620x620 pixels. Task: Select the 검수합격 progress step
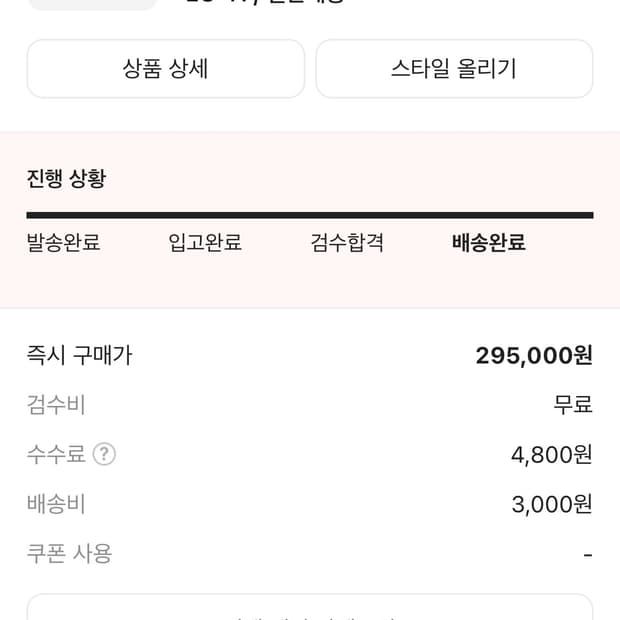(347, 243)
